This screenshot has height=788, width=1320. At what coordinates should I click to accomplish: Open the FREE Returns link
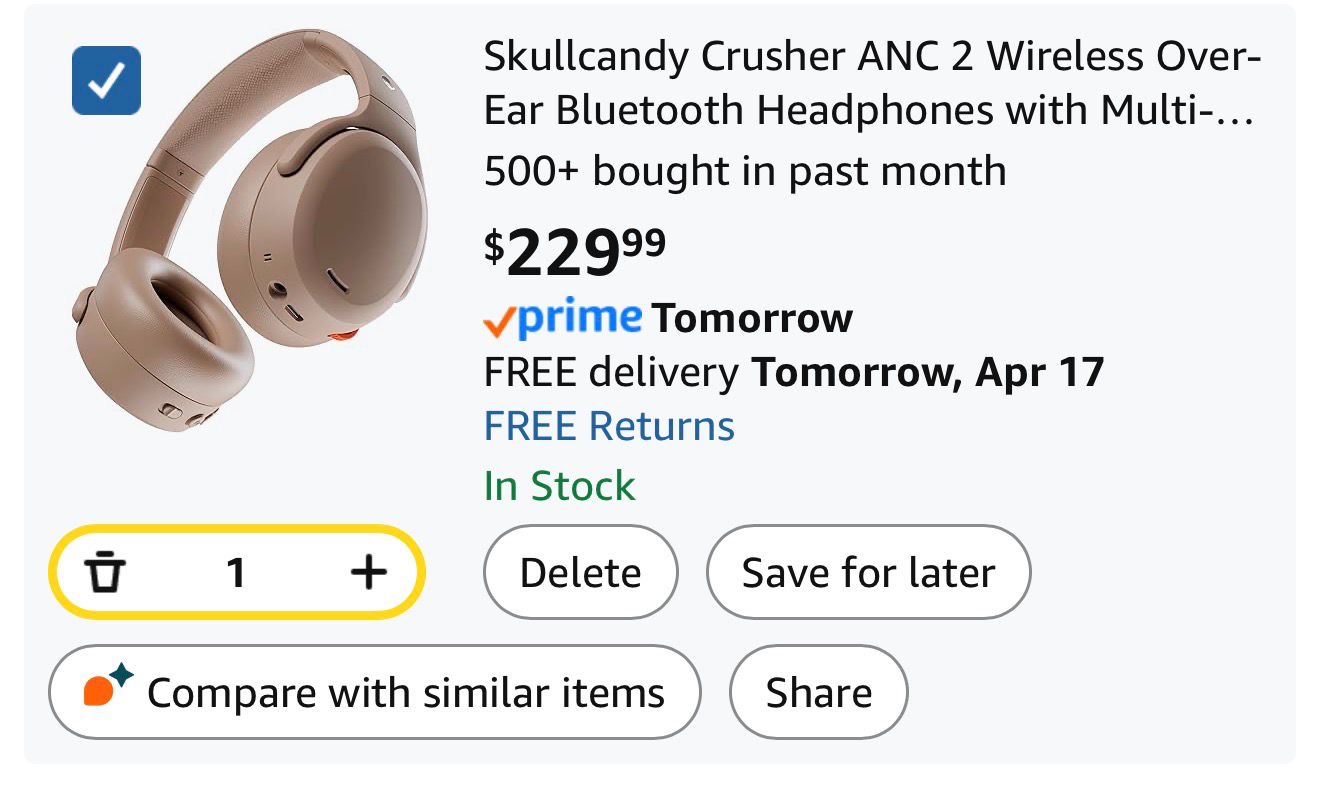(609, 427)
